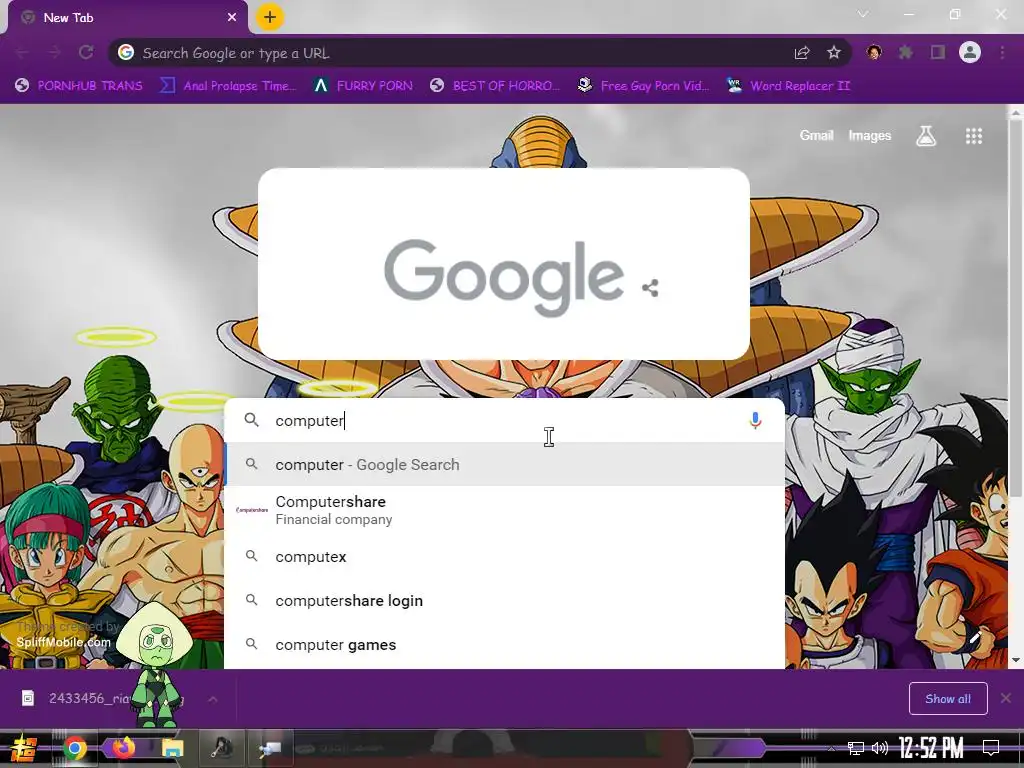Expand the download item options chevron
The height and width of the screenshot is (768, 1024).
click(213, 699)
